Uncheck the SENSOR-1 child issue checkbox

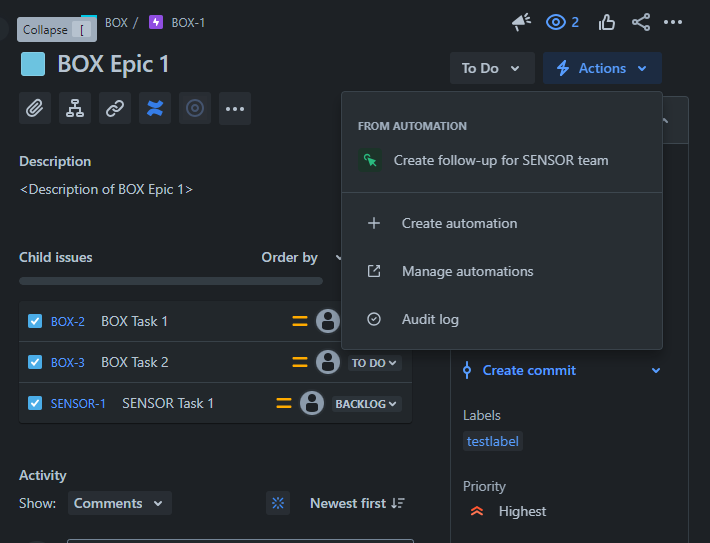[x=35, y=403]
